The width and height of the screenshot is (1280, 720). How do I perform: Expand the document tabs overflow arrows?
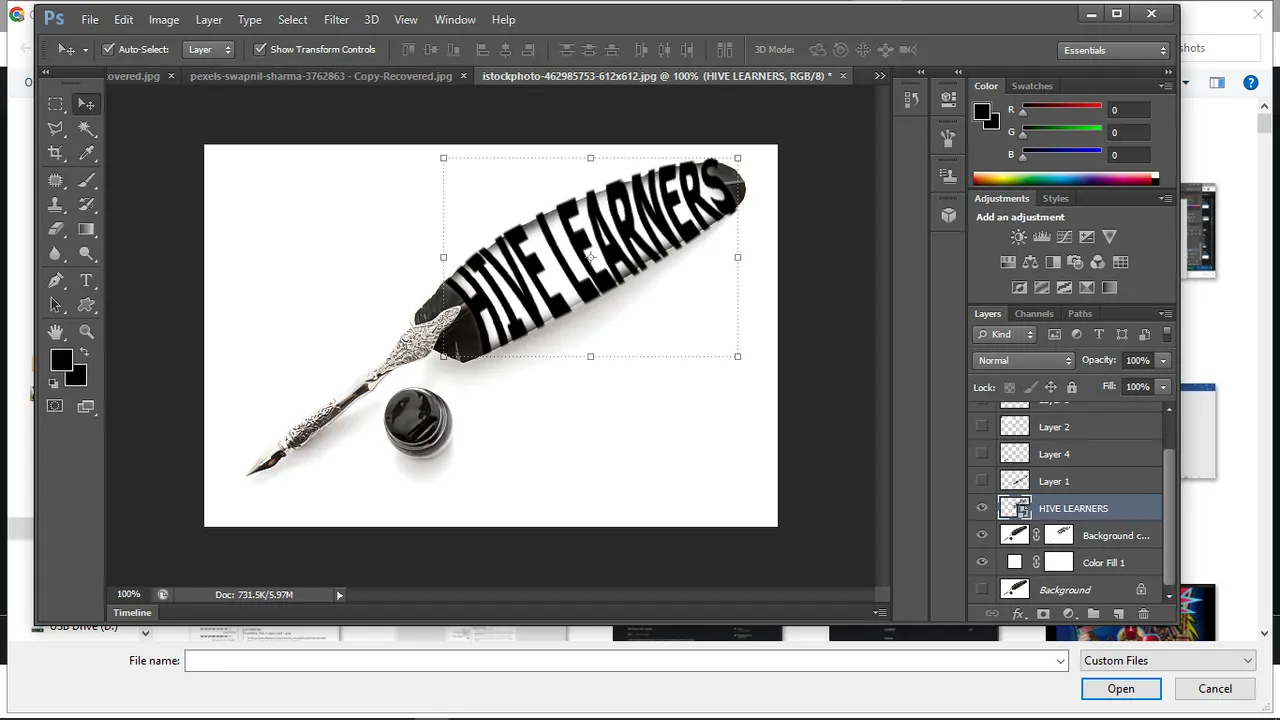880,76
